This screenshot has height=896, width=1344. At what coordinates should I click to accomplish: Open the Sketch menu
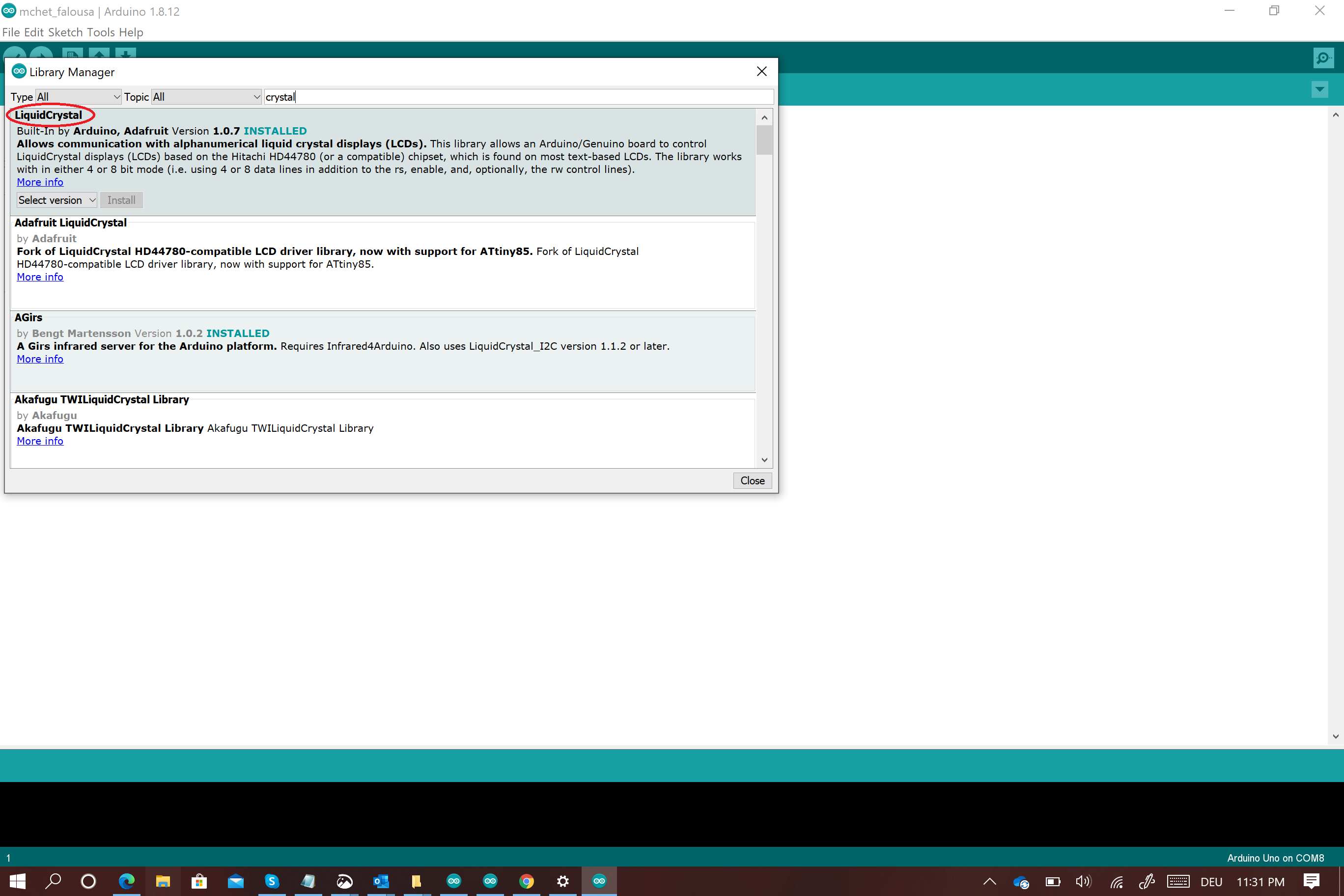click(x=65, y=32)
